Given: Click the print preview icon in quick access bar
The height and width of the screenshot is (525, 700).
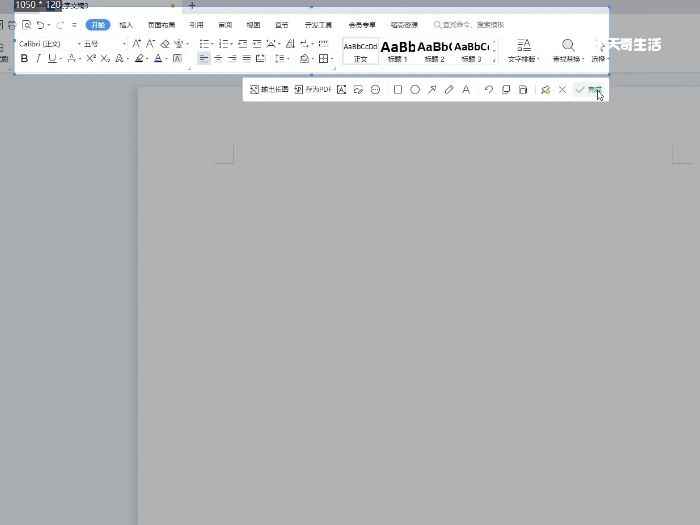Looking at the screenshot, I should (27, 25).
